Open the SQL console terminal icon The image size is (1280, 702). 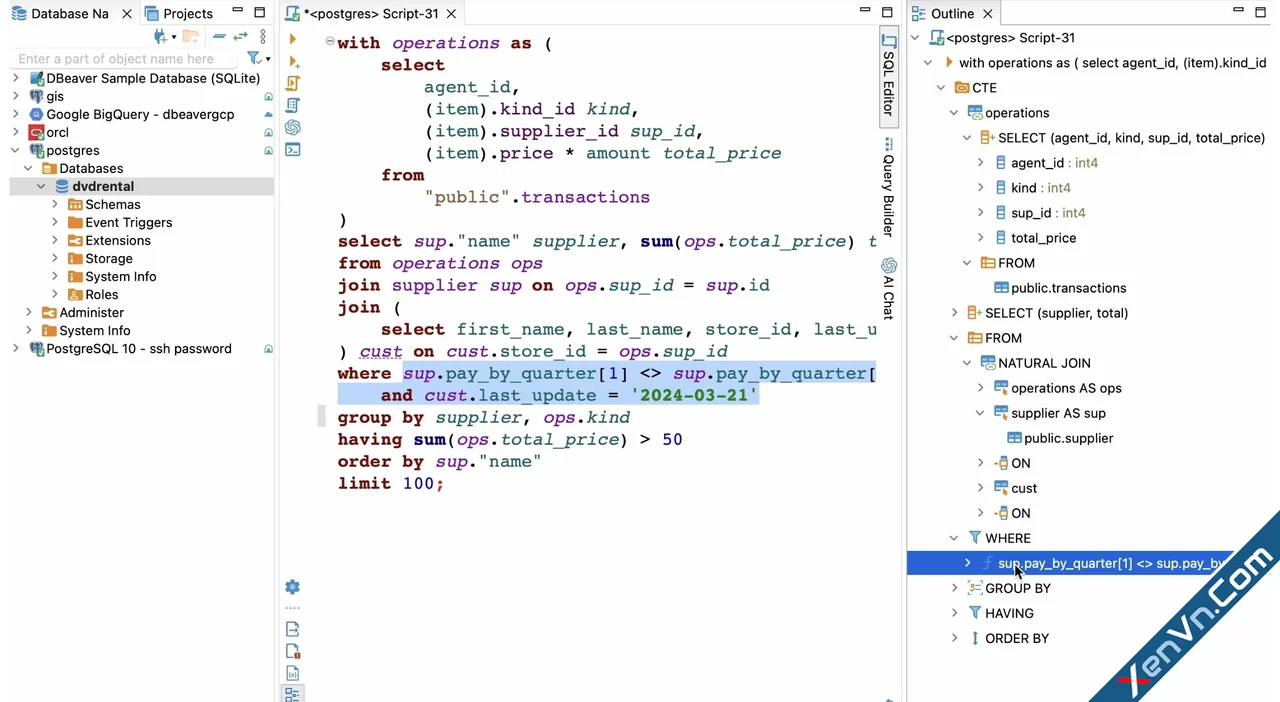tap(292, 149)
